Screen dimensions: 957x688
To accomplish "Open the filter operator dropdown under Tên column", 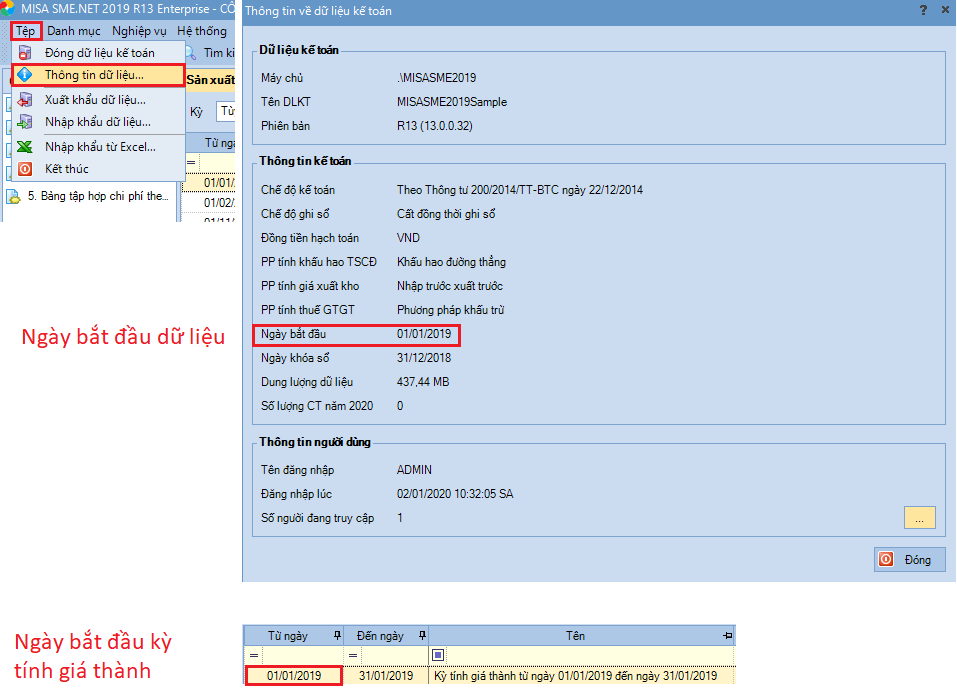I will point(438,656).
